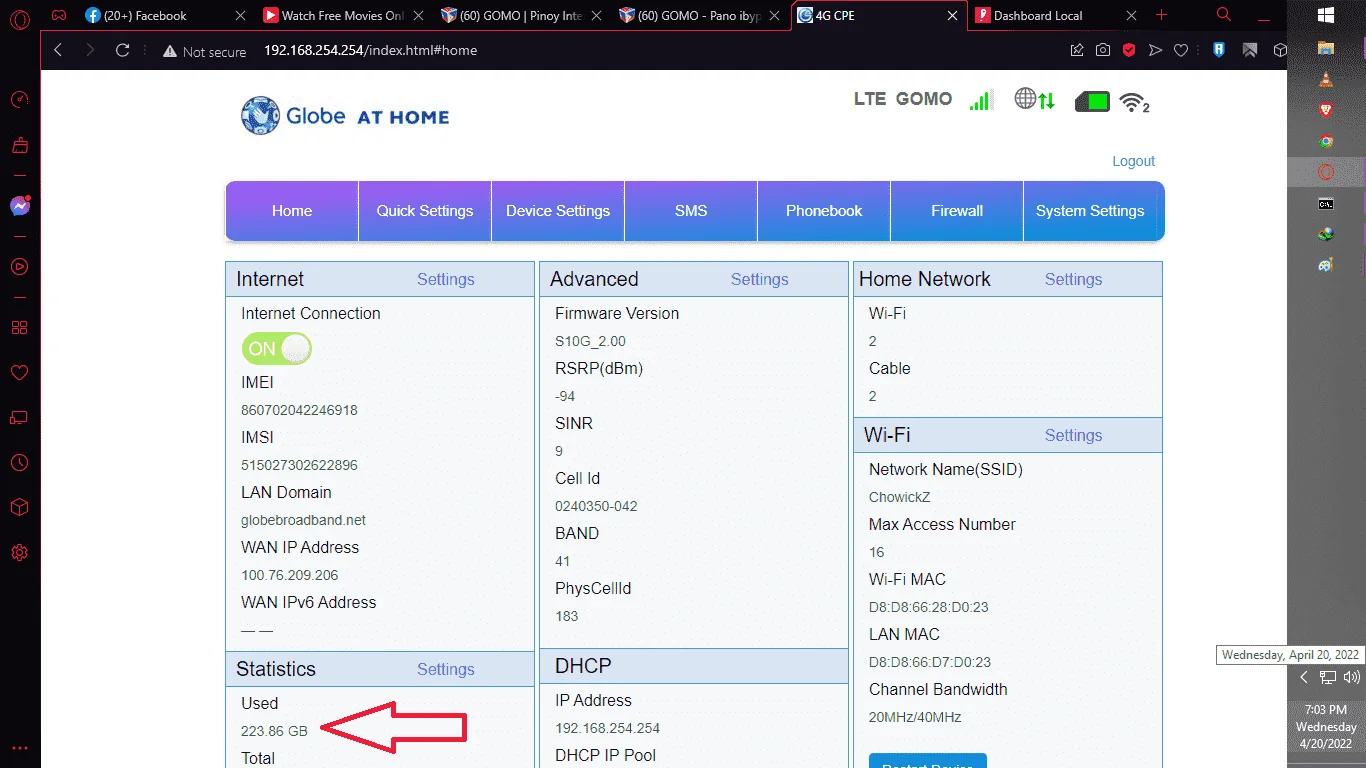Open Settings link in Home Network panel
Viewport: 1366px width, 768px height.
1074,280
